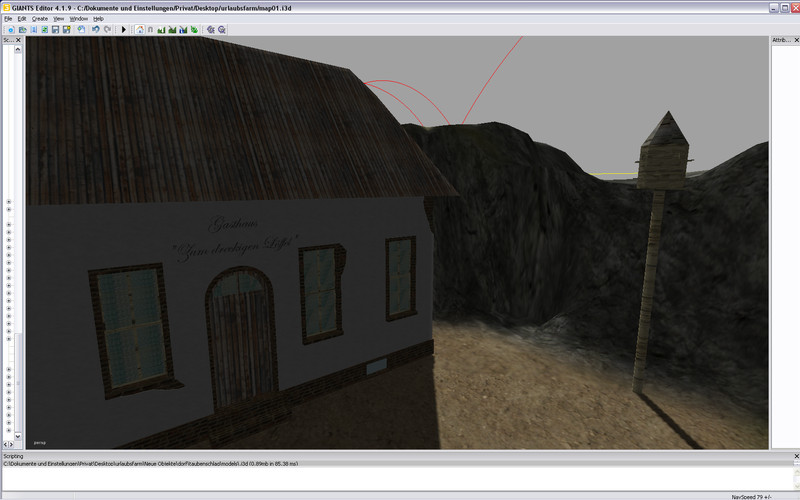Close the Attributes panel

[x=797, y=40]
